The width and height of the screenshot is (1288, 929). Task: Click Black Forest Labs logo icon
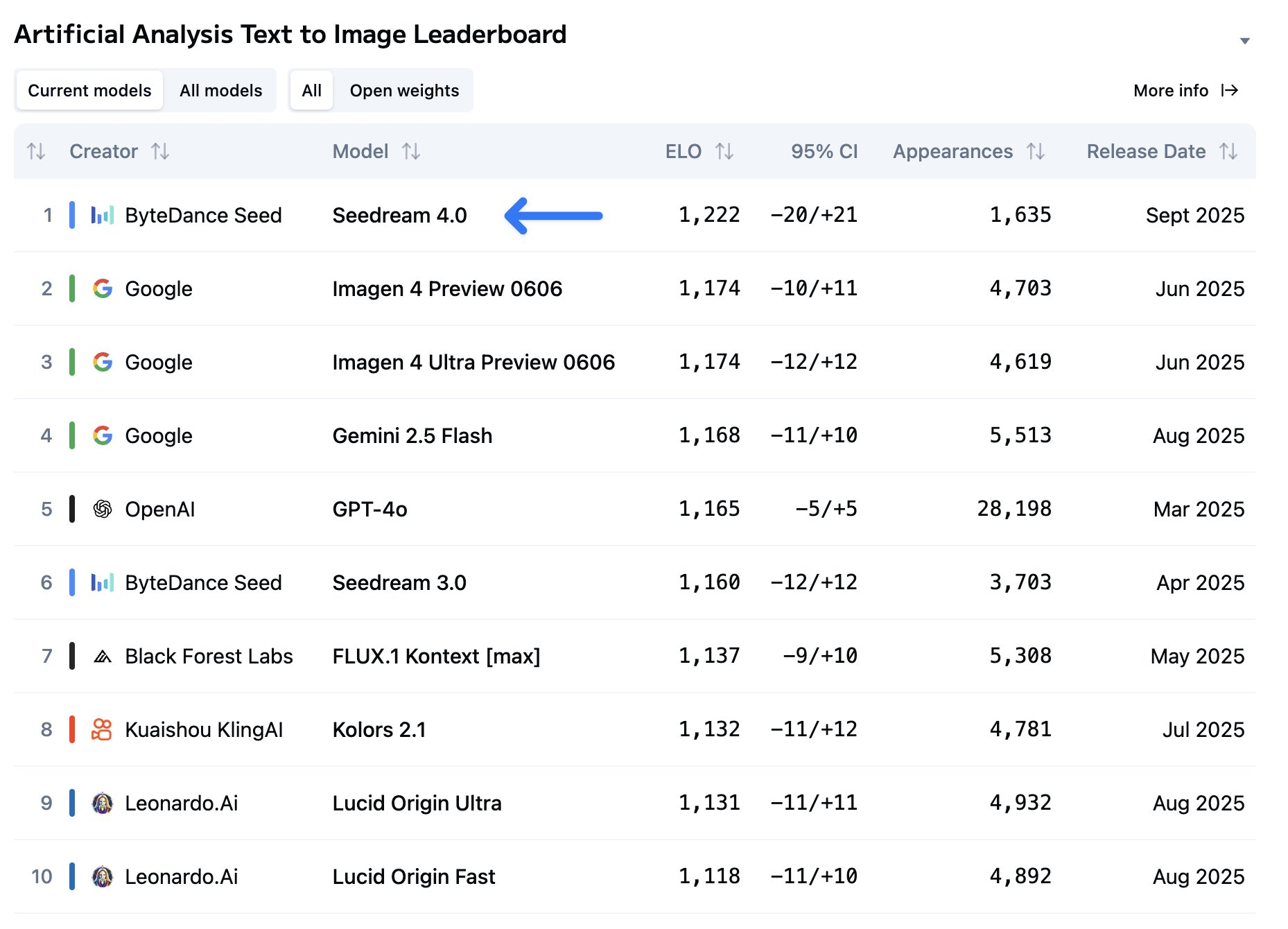point(103,657)
